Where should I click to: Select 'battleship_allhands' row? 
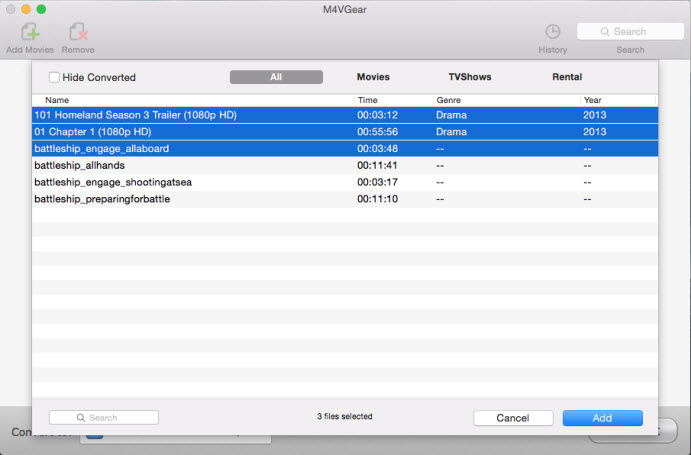click(345, 165)
